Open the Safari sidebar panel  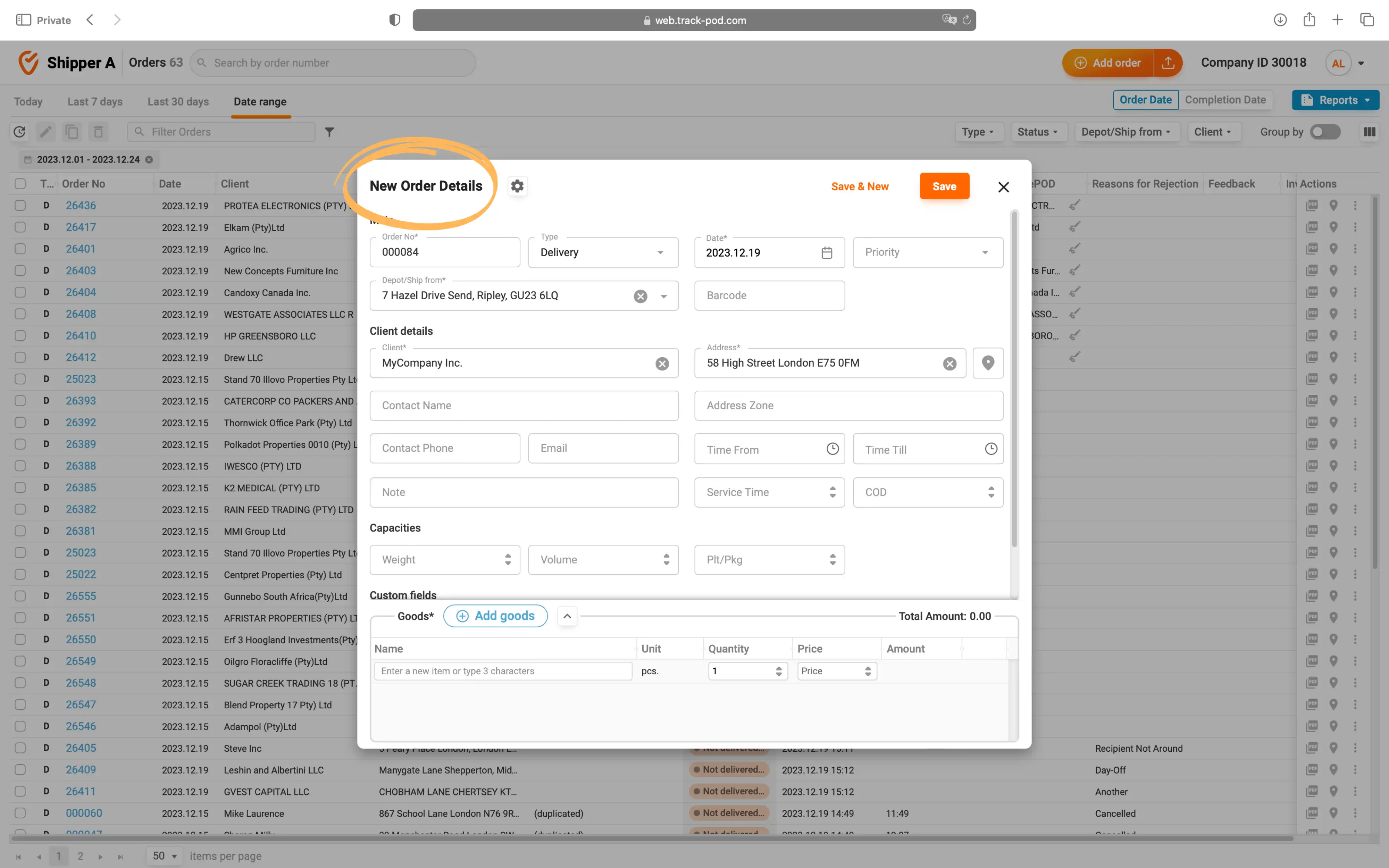coord(24,20)
